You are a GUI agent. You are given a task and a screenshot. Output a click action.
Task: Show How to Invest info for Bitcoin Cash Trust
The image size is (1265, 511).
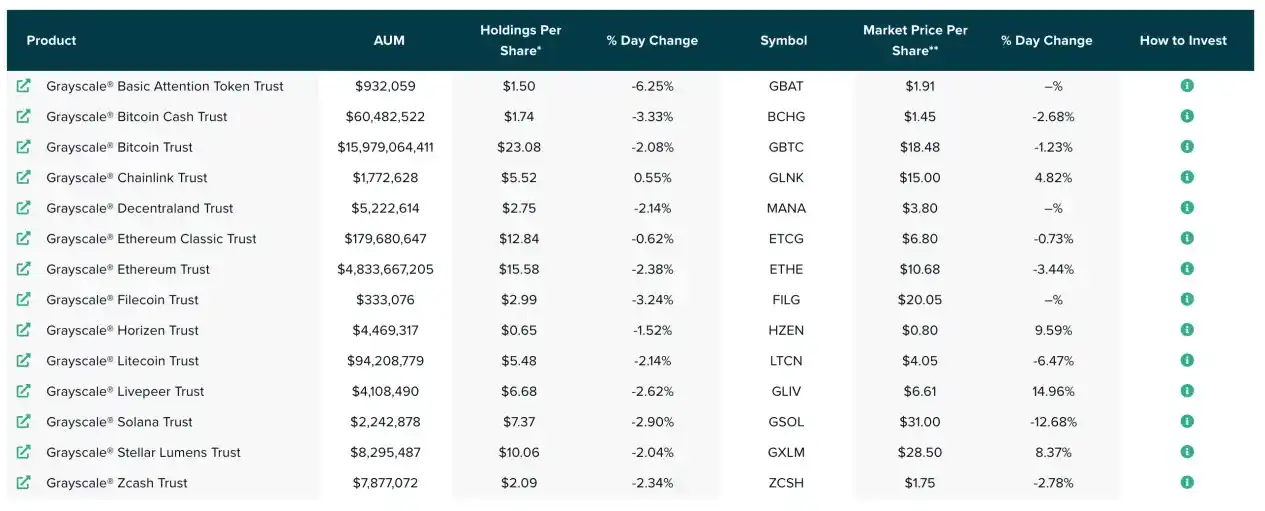click(1187, 116)
